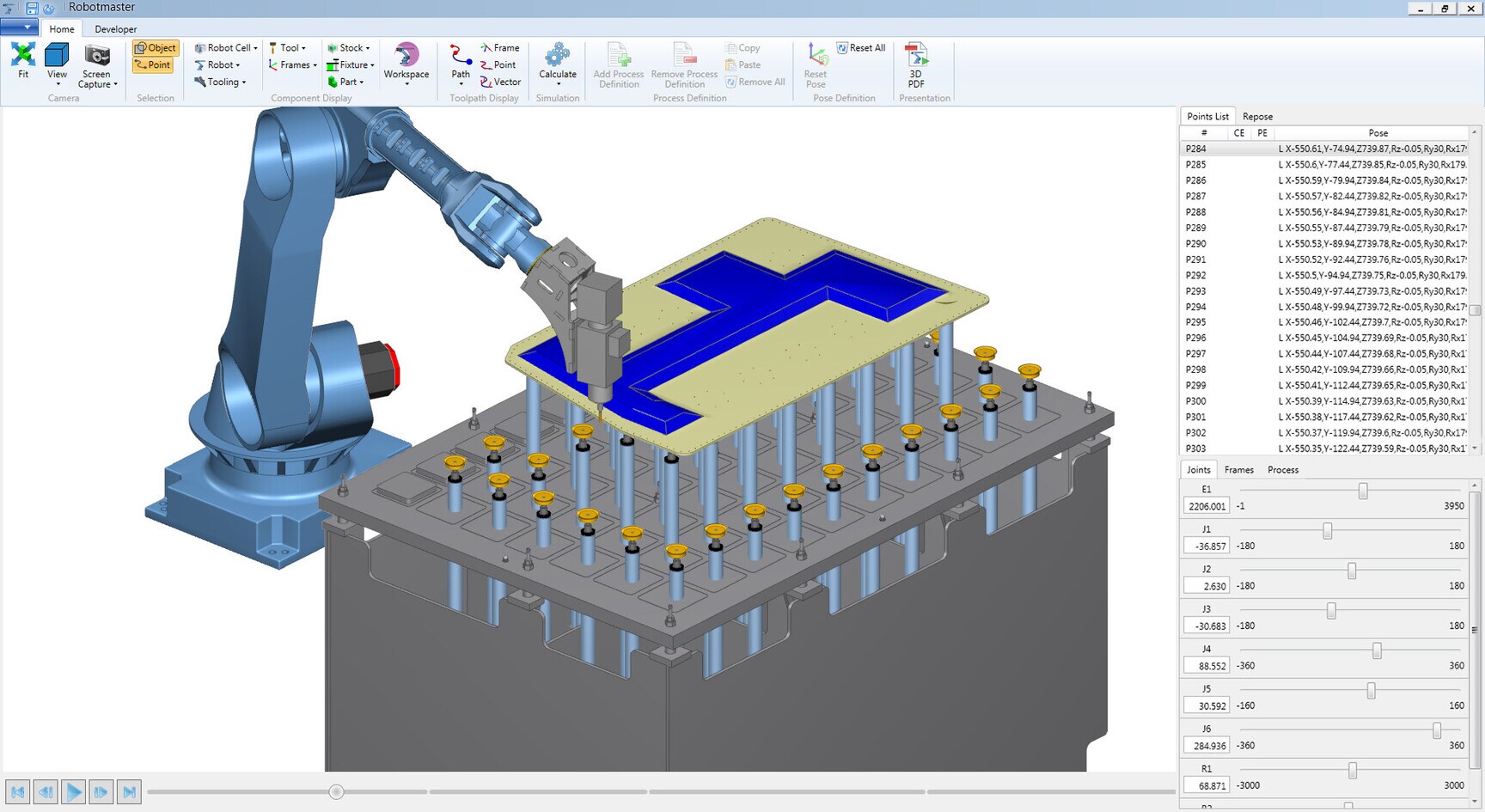The height and width of the screenshot is (812, 1485).
Task: Jump to the simulation start
Action: coord(17,791)
